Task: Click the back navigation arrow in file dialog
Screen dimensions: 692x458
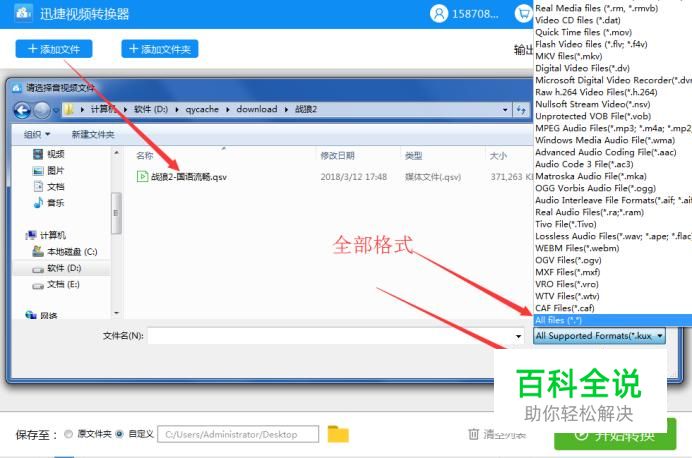Action: (22, 110)
